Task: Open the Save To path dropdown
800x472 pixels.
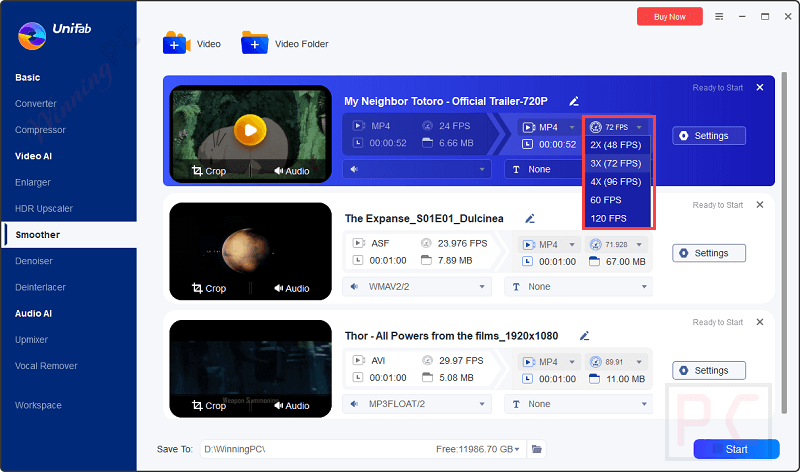Action: pyautogui.click(x=517, y=449)
